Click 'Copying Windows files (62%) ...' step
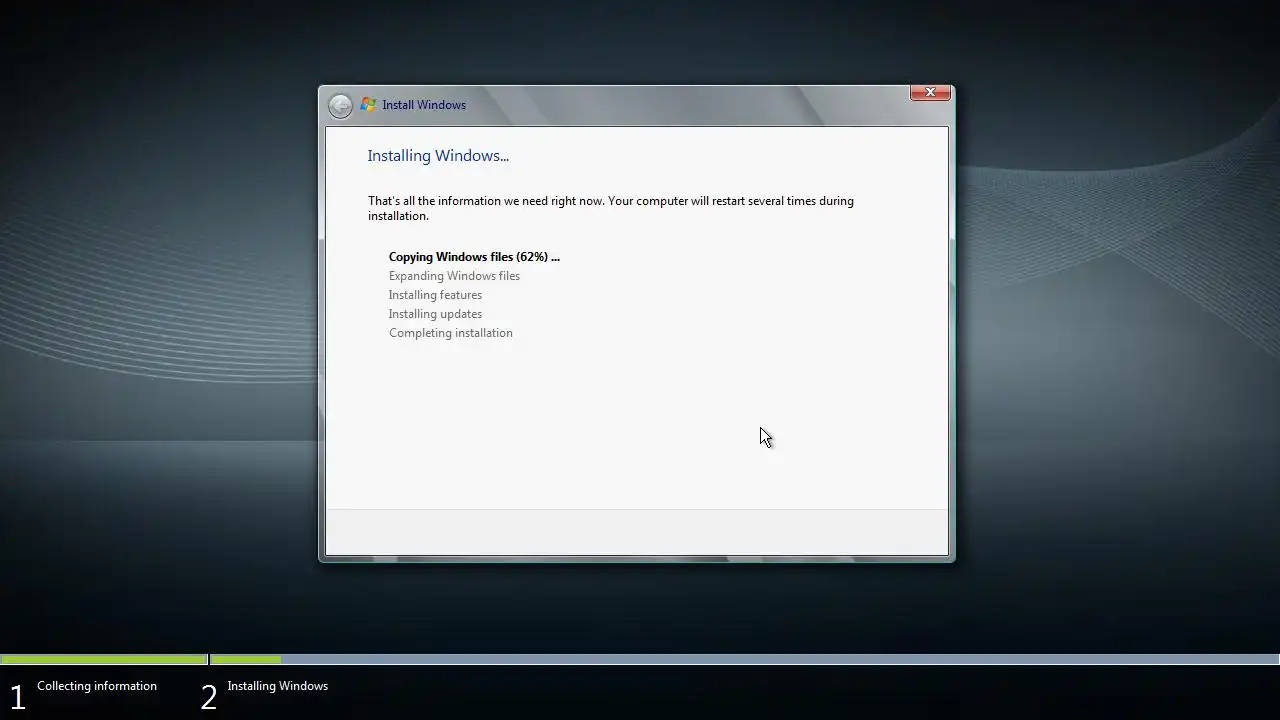 click(x=474, y=257)
